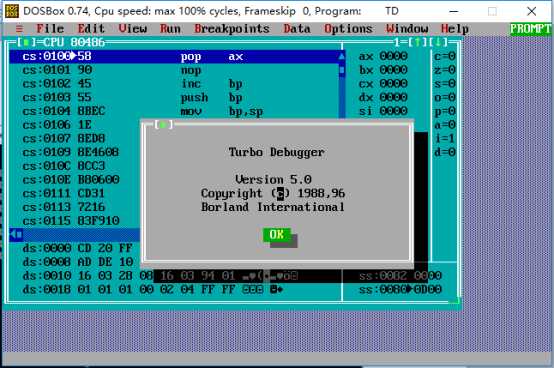Select the cs:0101 nop instruction line
554x368 pixels.
click(x=173, y=70)
